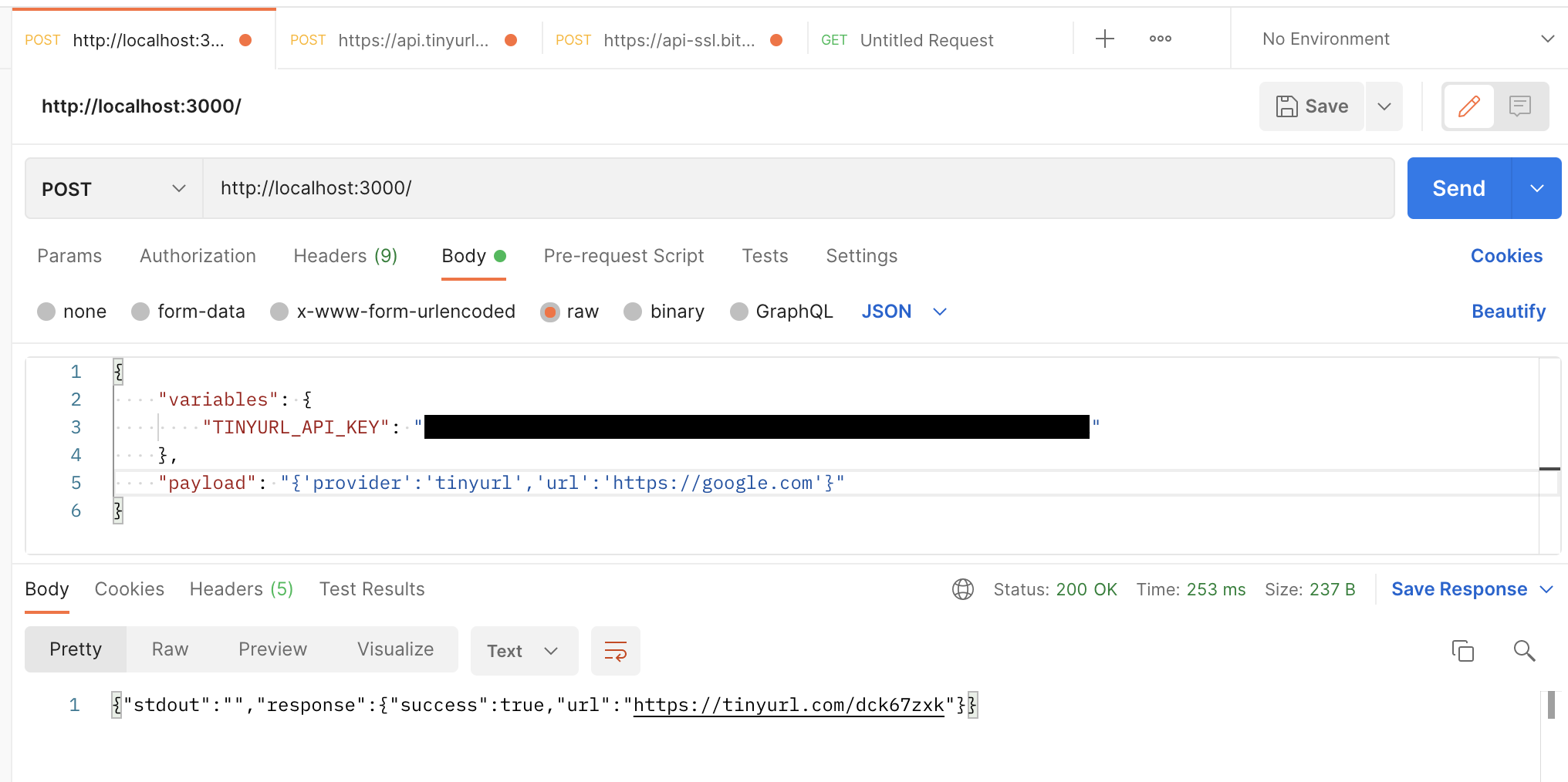
Task: Click the Beautify link
Action: click(1508, 312)
